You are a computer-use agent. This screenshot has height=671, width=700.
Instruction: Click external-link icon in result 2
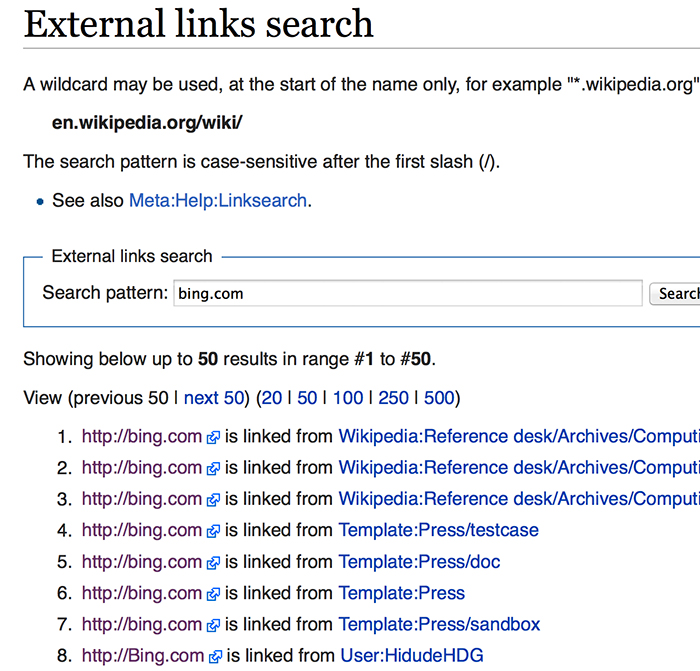click(x=213, y=469)
